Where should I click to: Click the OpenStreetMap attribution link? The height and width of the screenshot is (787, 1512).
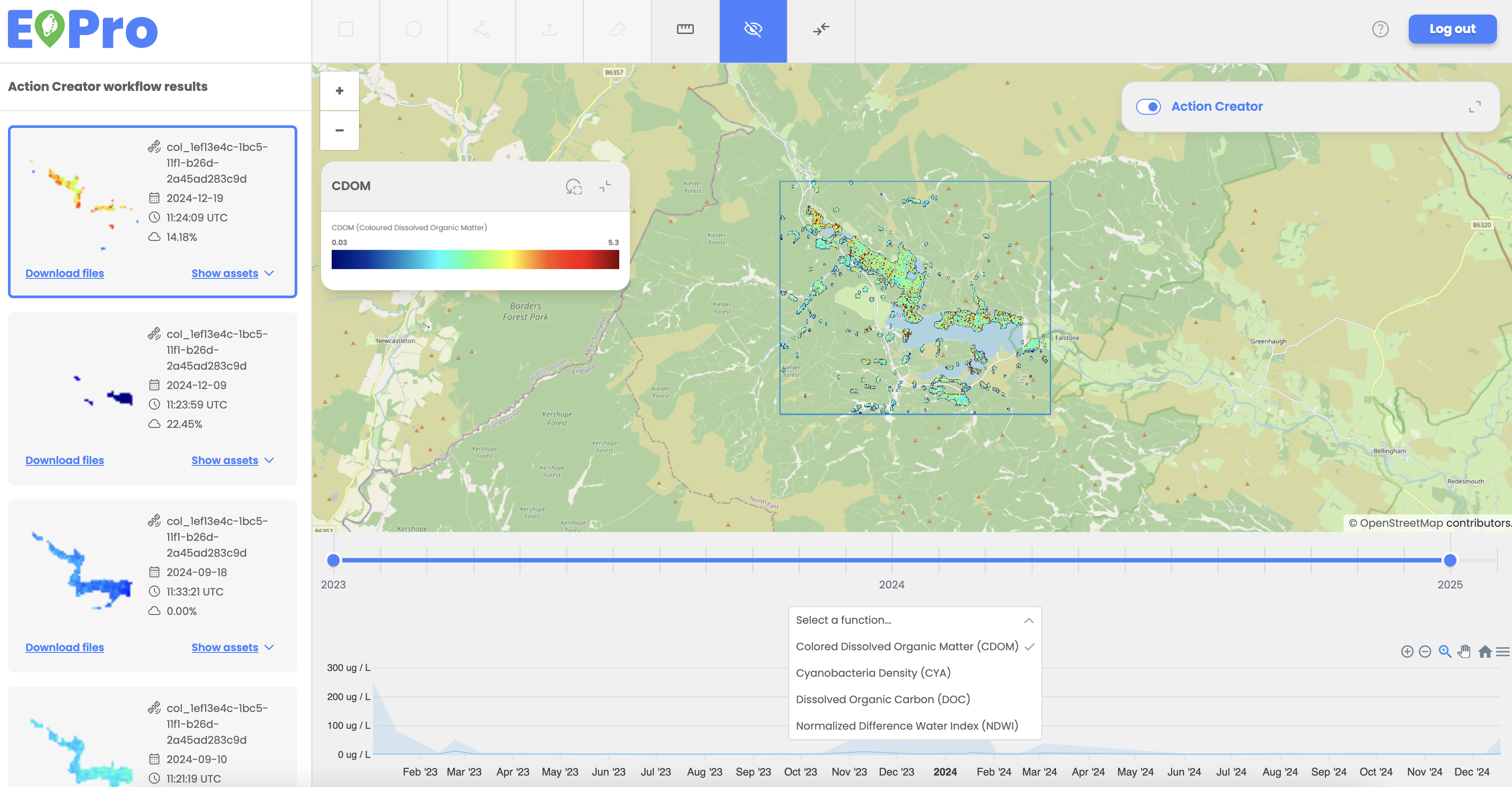(x=1401, y=523)
